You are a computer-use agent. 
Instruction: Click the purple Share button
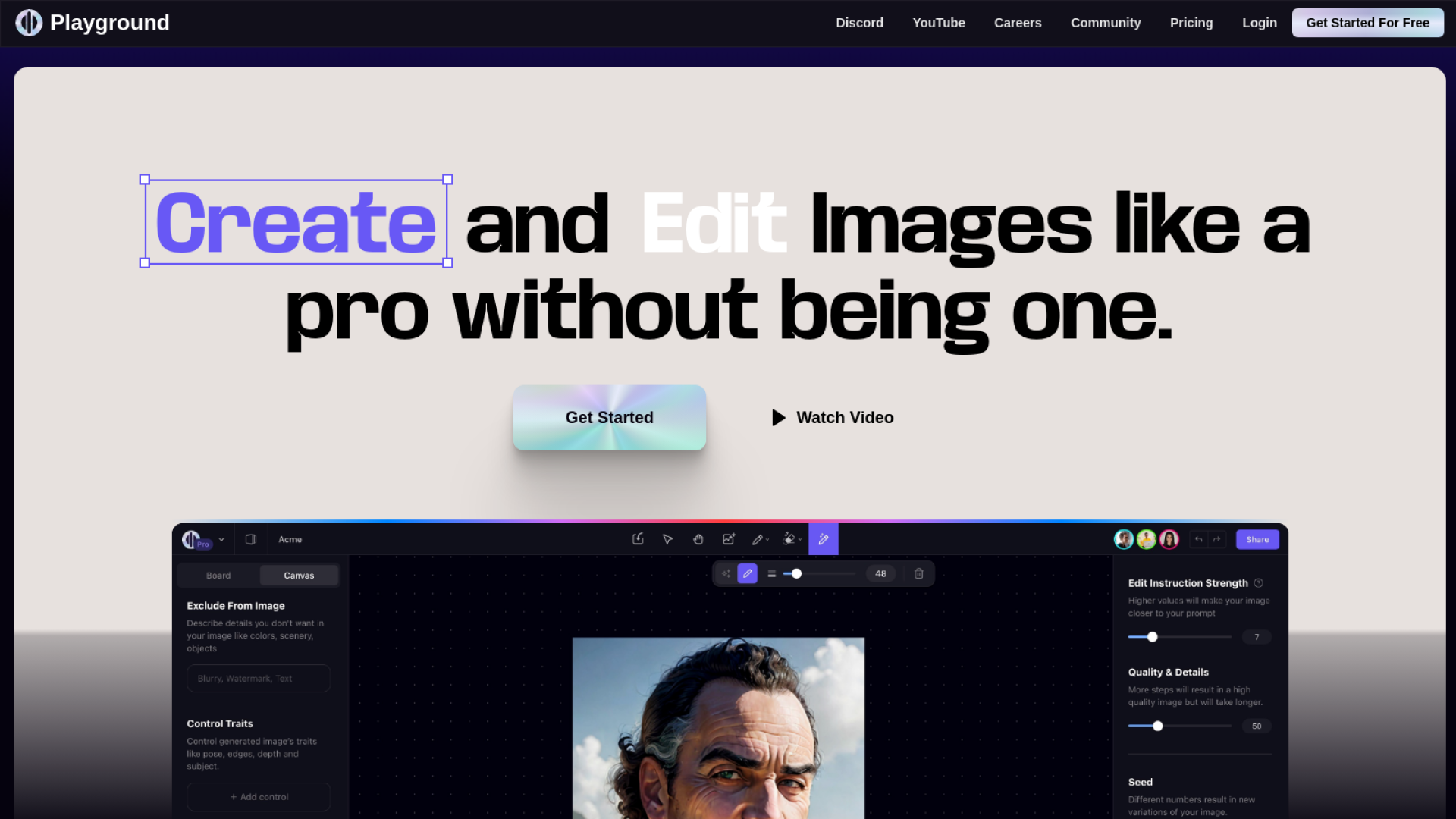pos(1257,539)
